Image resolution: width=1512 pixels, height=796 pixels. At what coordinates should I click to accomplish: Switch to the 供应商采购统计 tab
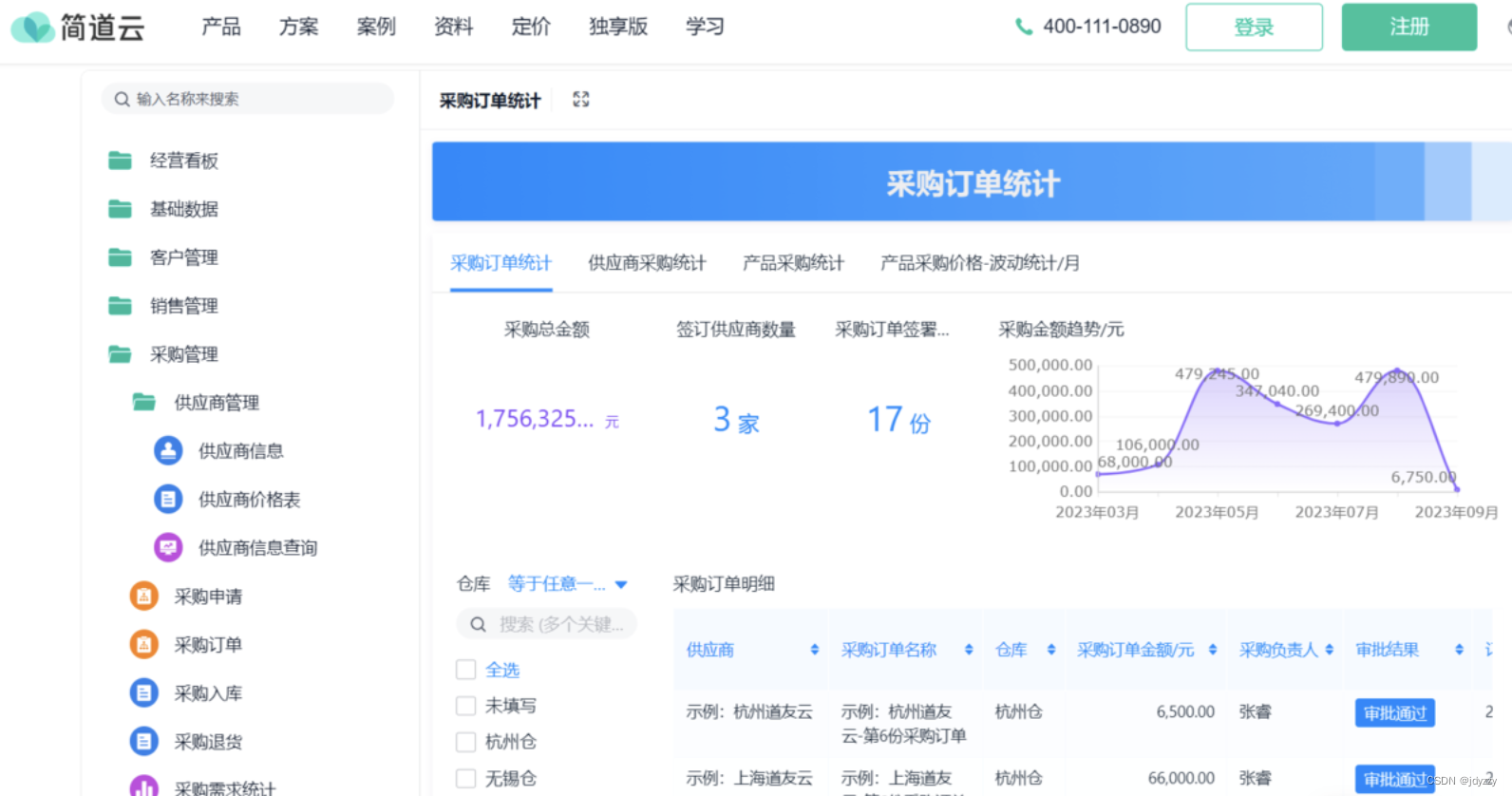(x=647, y=263)
